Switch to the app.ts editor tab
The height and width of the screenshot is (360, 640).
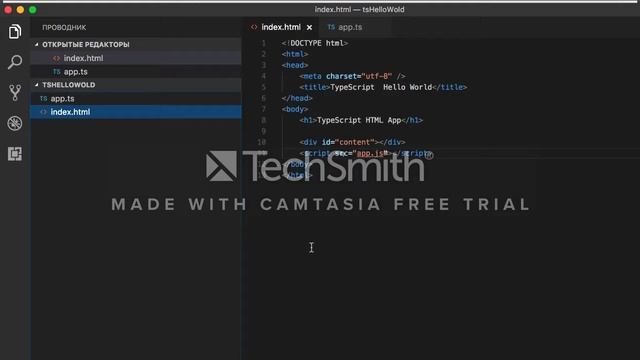[350, 27]
